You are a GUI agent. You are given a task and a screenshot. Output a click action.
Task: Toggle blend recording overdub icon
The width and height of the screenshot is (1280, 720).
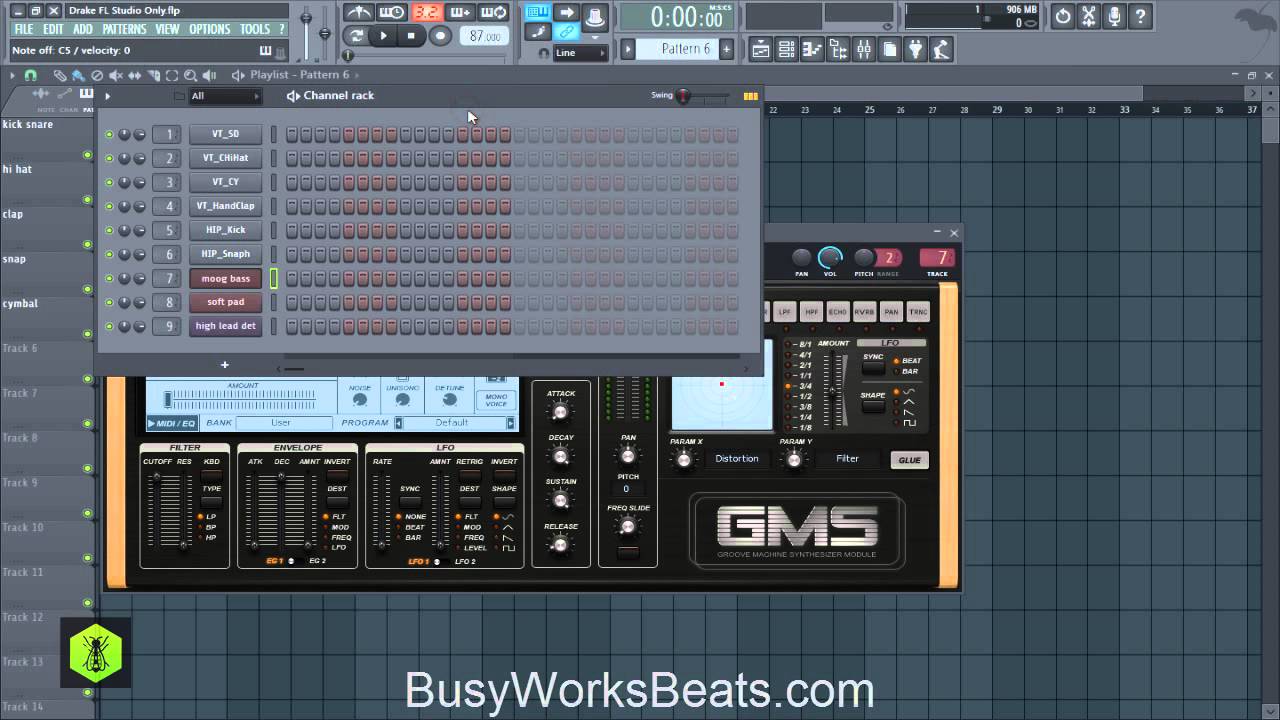(460, 12)
